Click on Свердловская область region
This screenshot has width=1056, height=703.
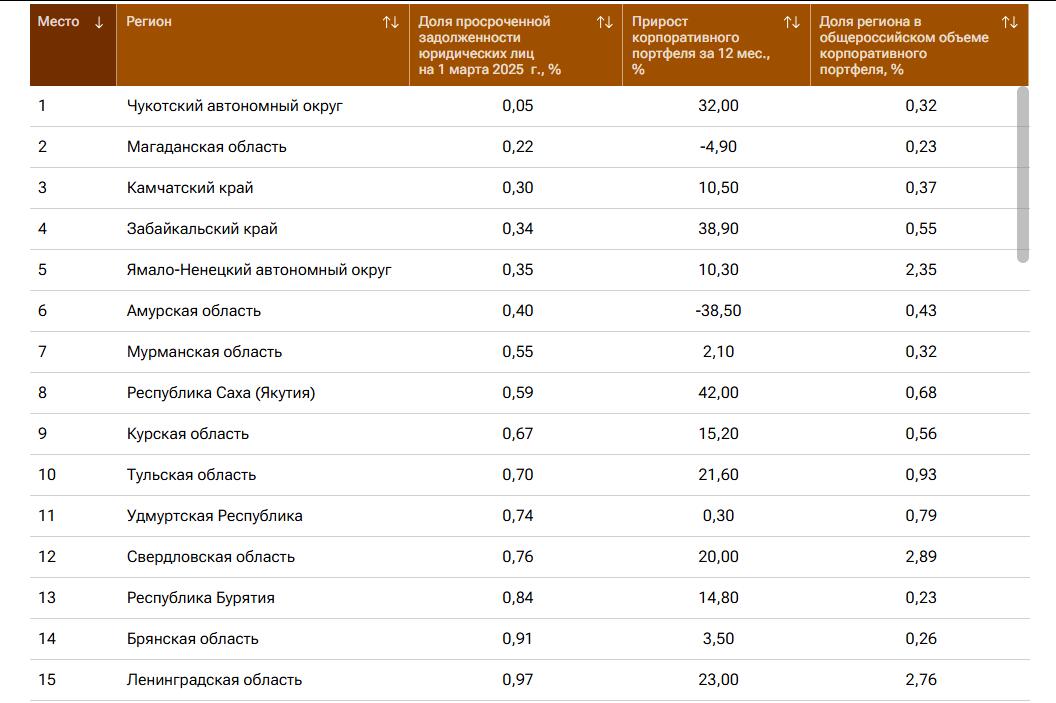click(211, 557)
